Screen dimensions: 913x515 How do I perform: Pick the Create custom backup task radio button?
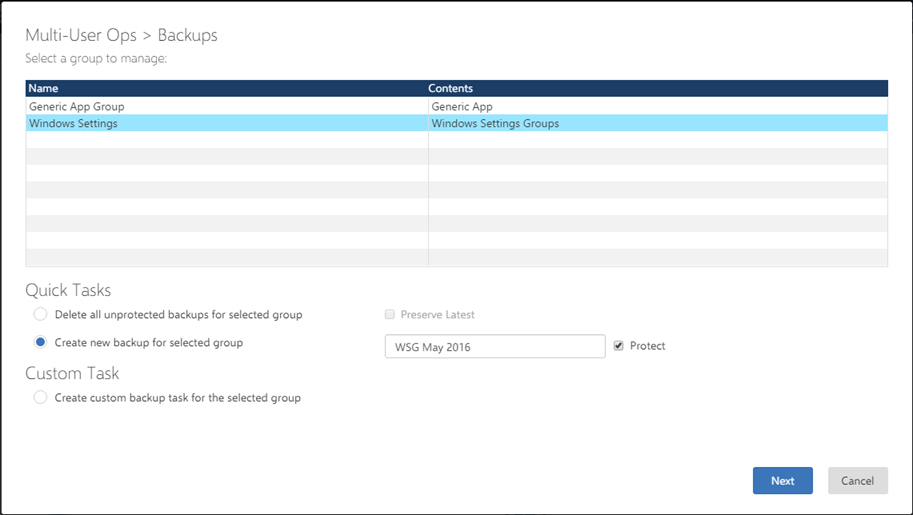pos(40,397)
